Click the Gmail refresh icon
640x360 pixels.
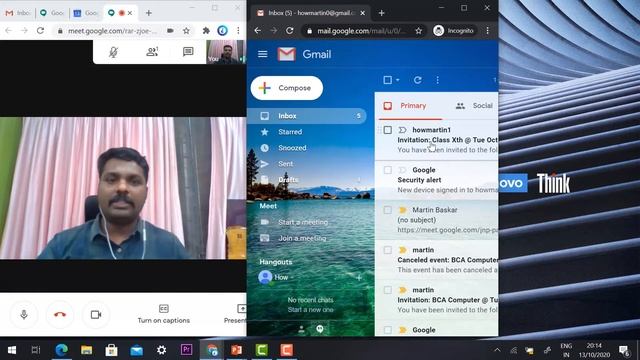pos(417,80)
